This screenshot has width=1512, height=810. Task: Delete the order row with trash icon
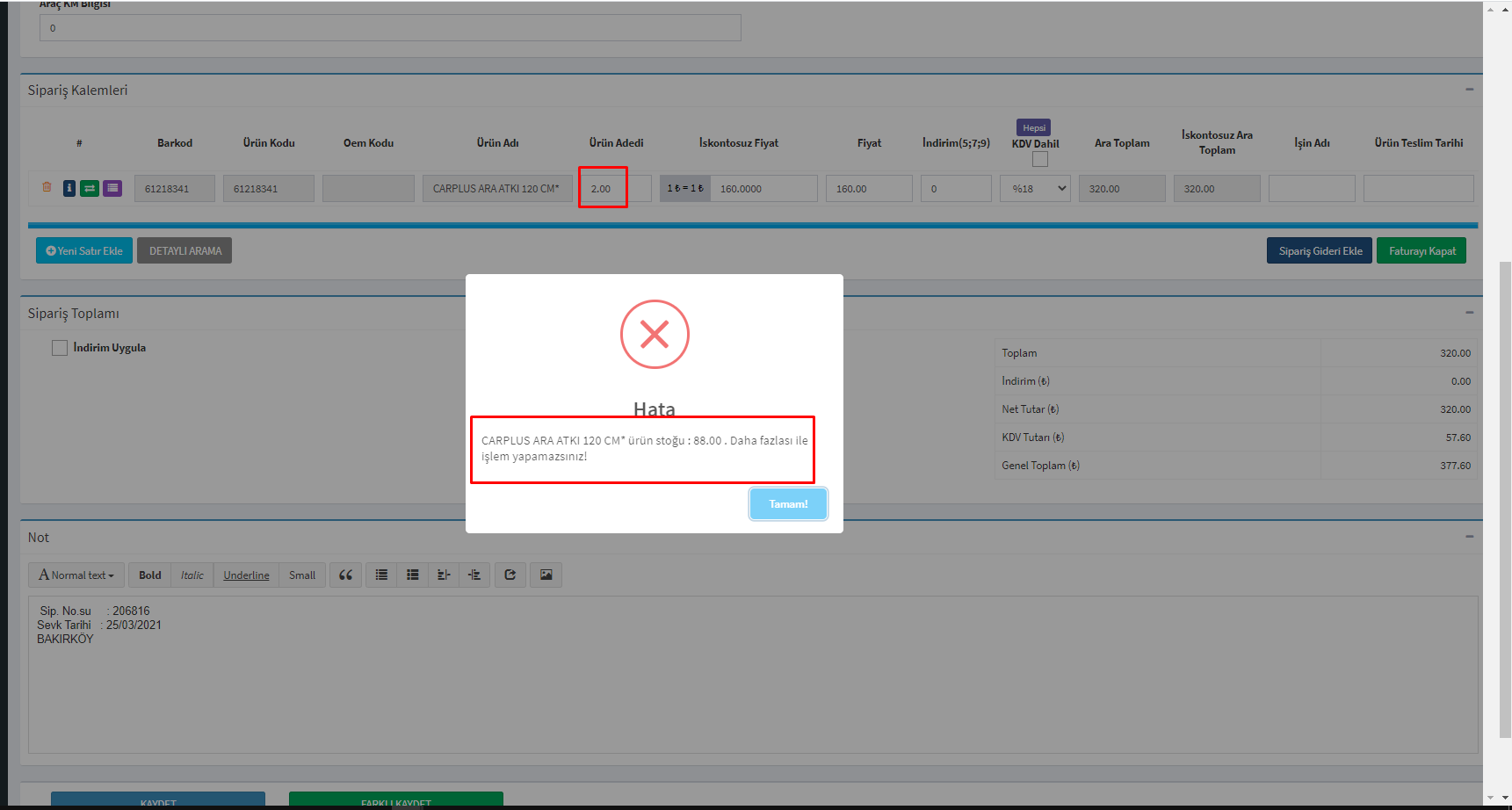coord(47,187)
